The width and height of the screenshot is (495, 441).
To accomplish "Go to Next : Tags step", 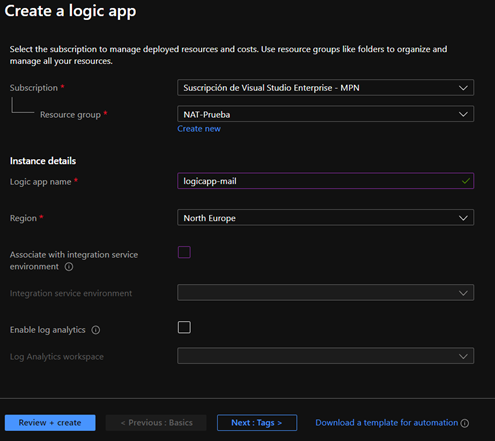I will [257, 423].
